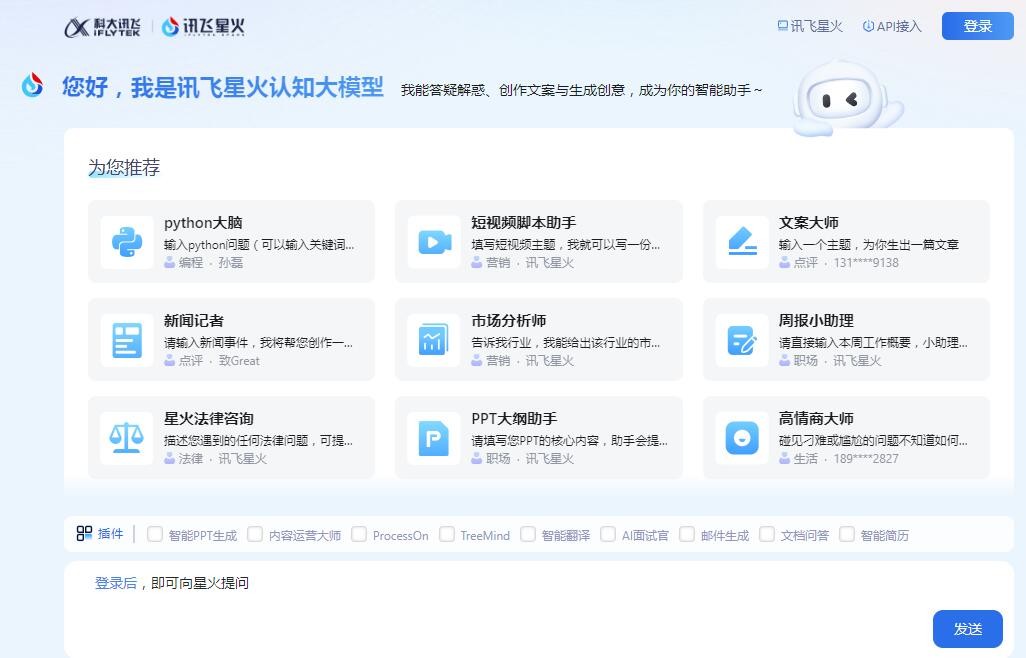Click the 科大讯飞 iFLYTEK logo
The width and height of the screenshot is (1026, 658).
point(102,27)
